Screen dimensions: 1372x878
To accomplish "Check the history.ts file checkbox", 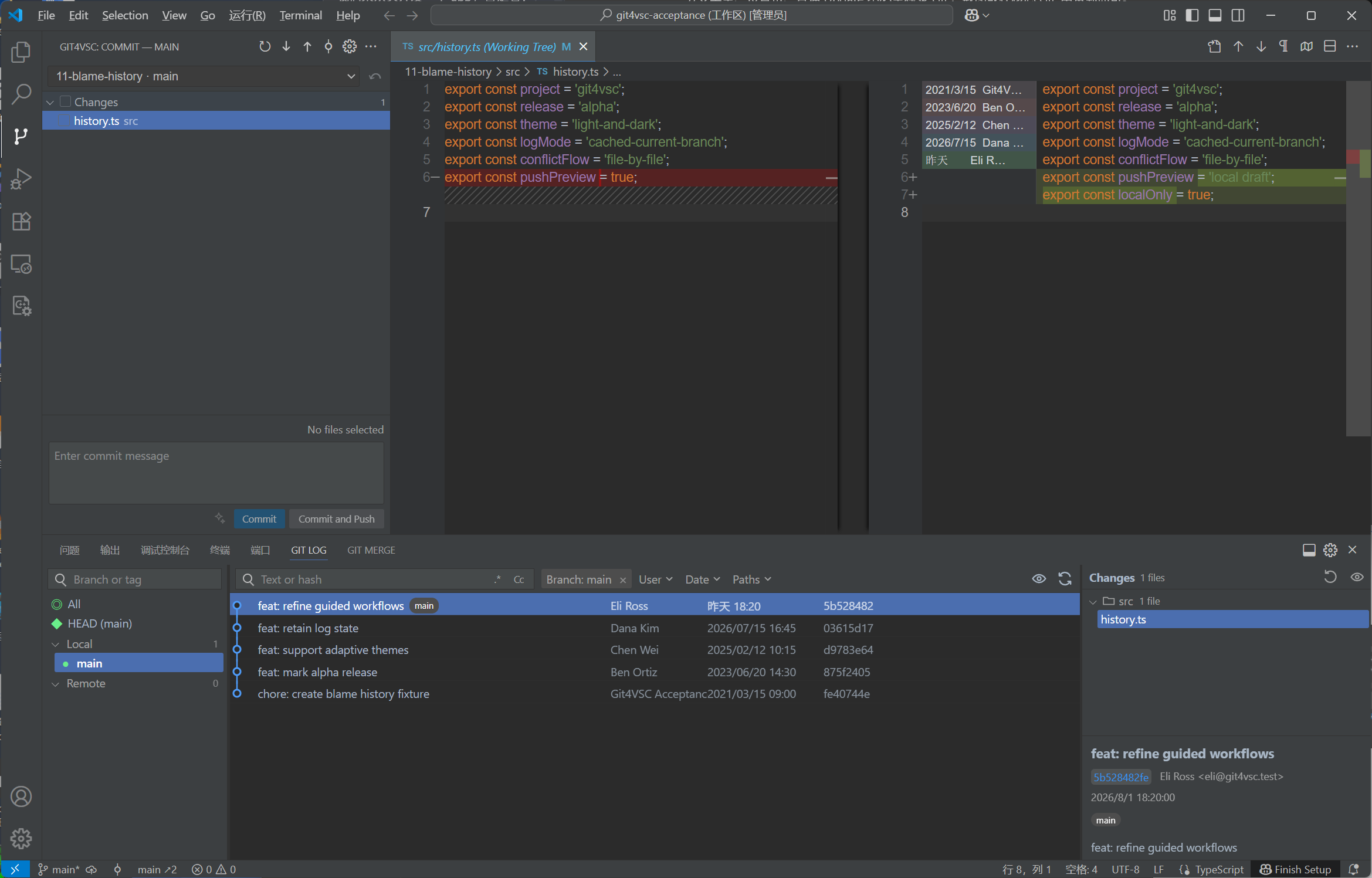I will pos(65,121).
